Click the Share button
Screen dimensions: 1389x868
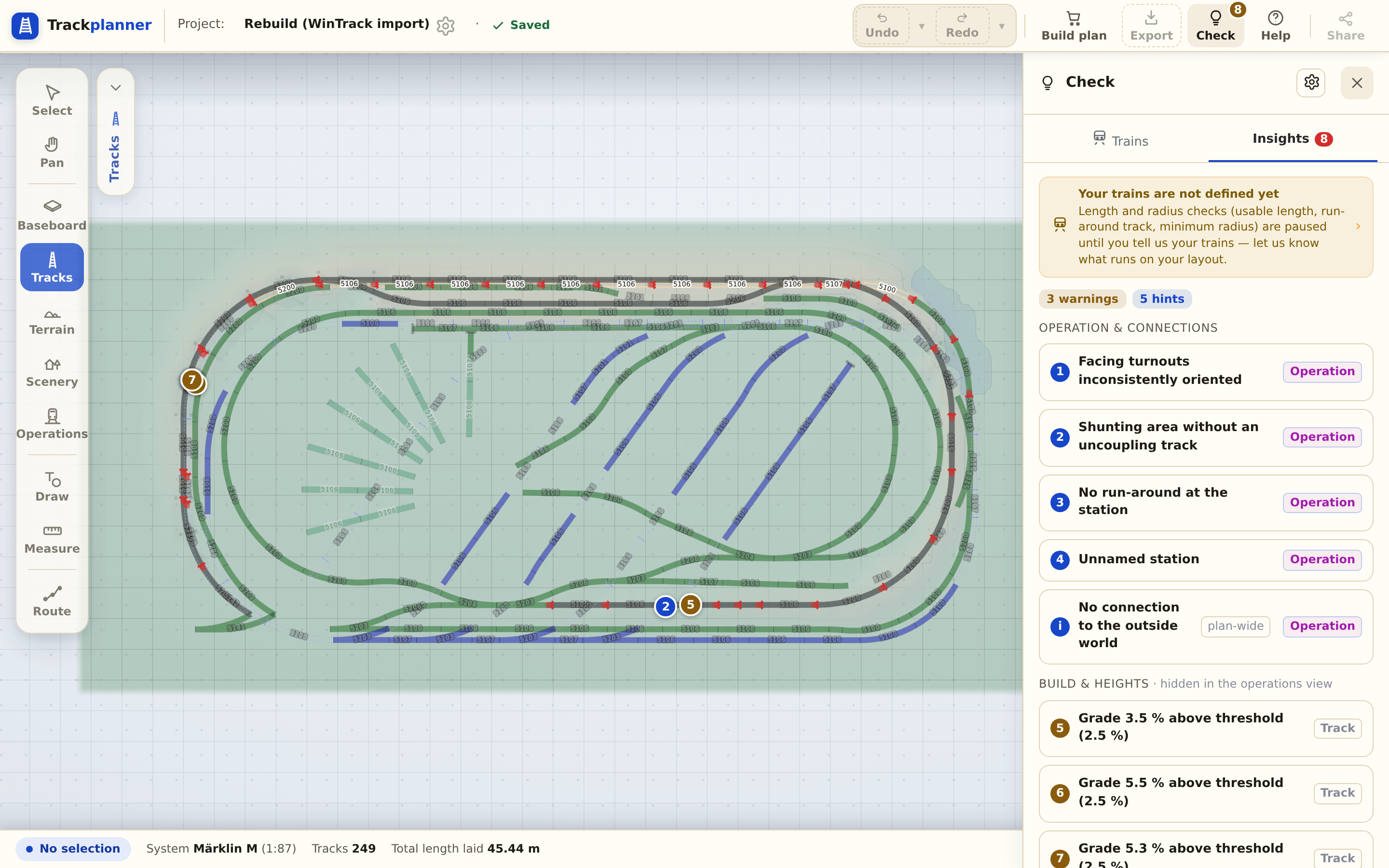click(1346, 26)
